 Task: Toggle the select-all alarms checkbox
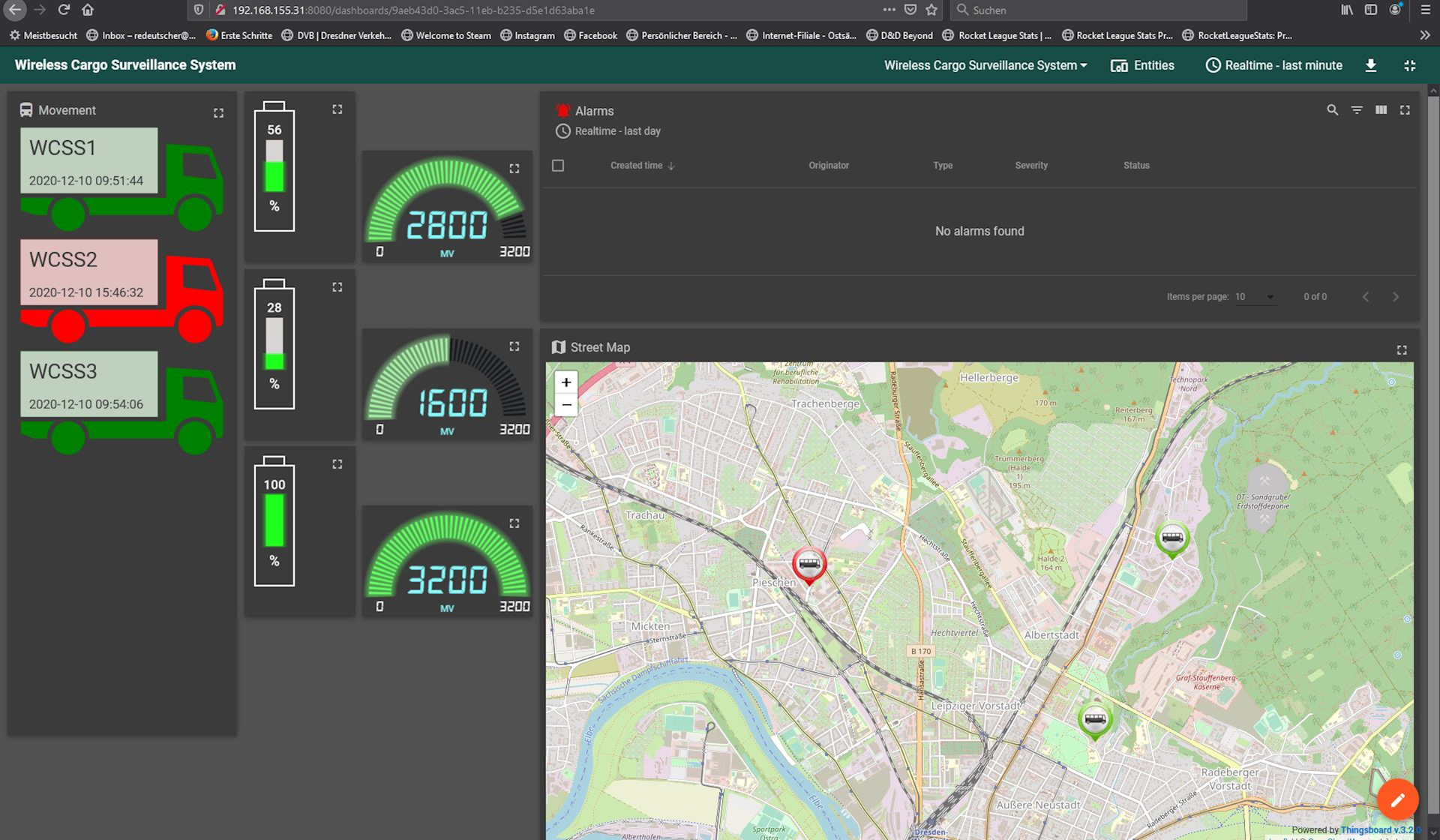558,166
